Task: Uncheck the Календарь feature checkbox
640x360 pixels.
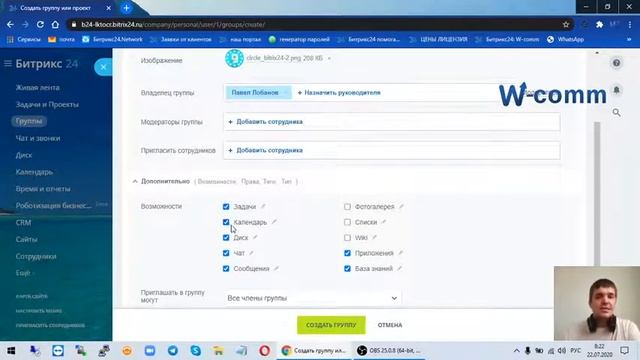Action: pyautogui.click(x=226, y=222)
